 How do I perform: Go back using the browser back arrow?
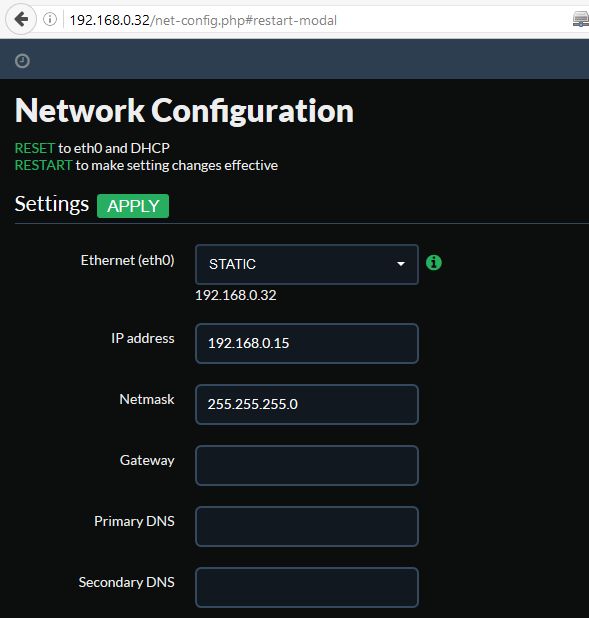coord(21,19)
